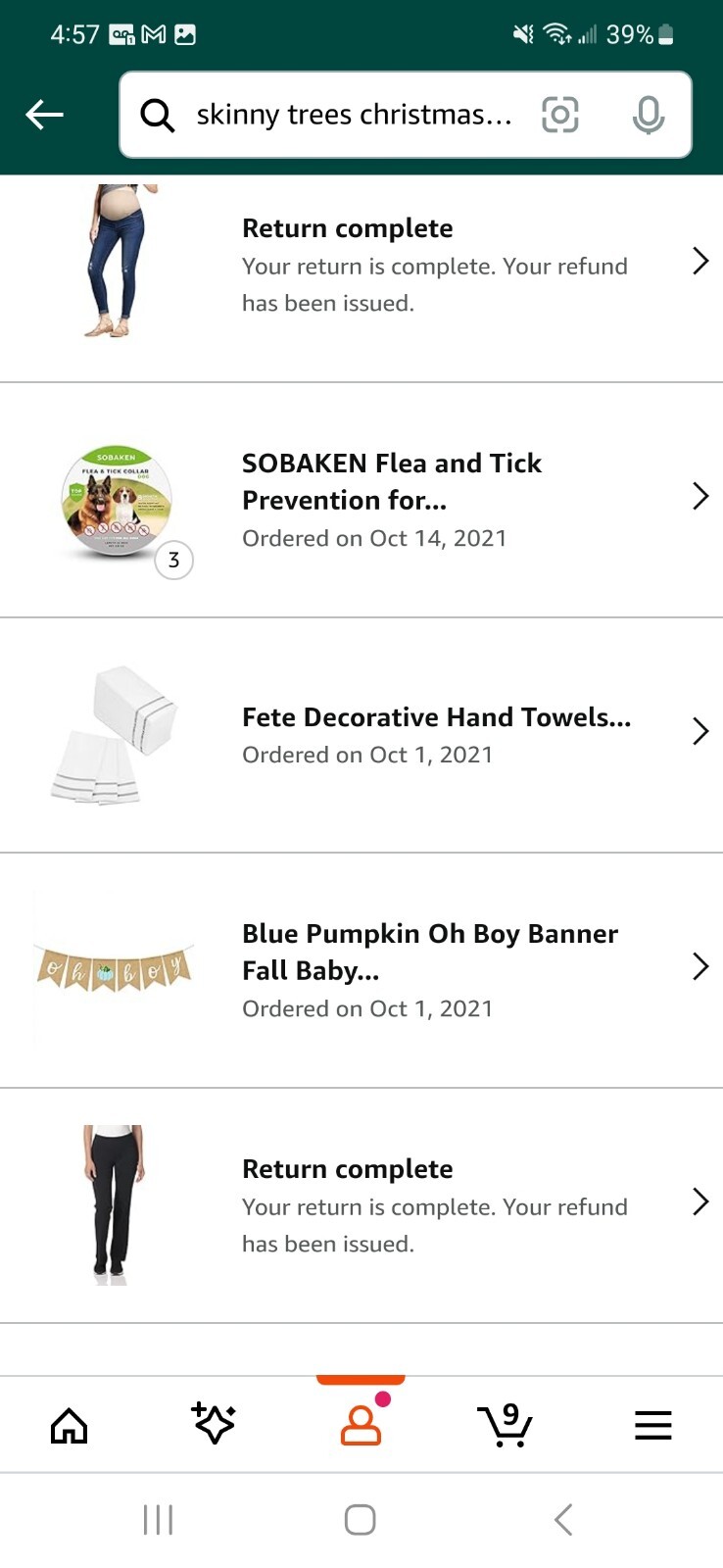Open Fete Decorative Hand Towels order chevron
The height and width of the screenshot is (1568, 723).
pos(699,732)
